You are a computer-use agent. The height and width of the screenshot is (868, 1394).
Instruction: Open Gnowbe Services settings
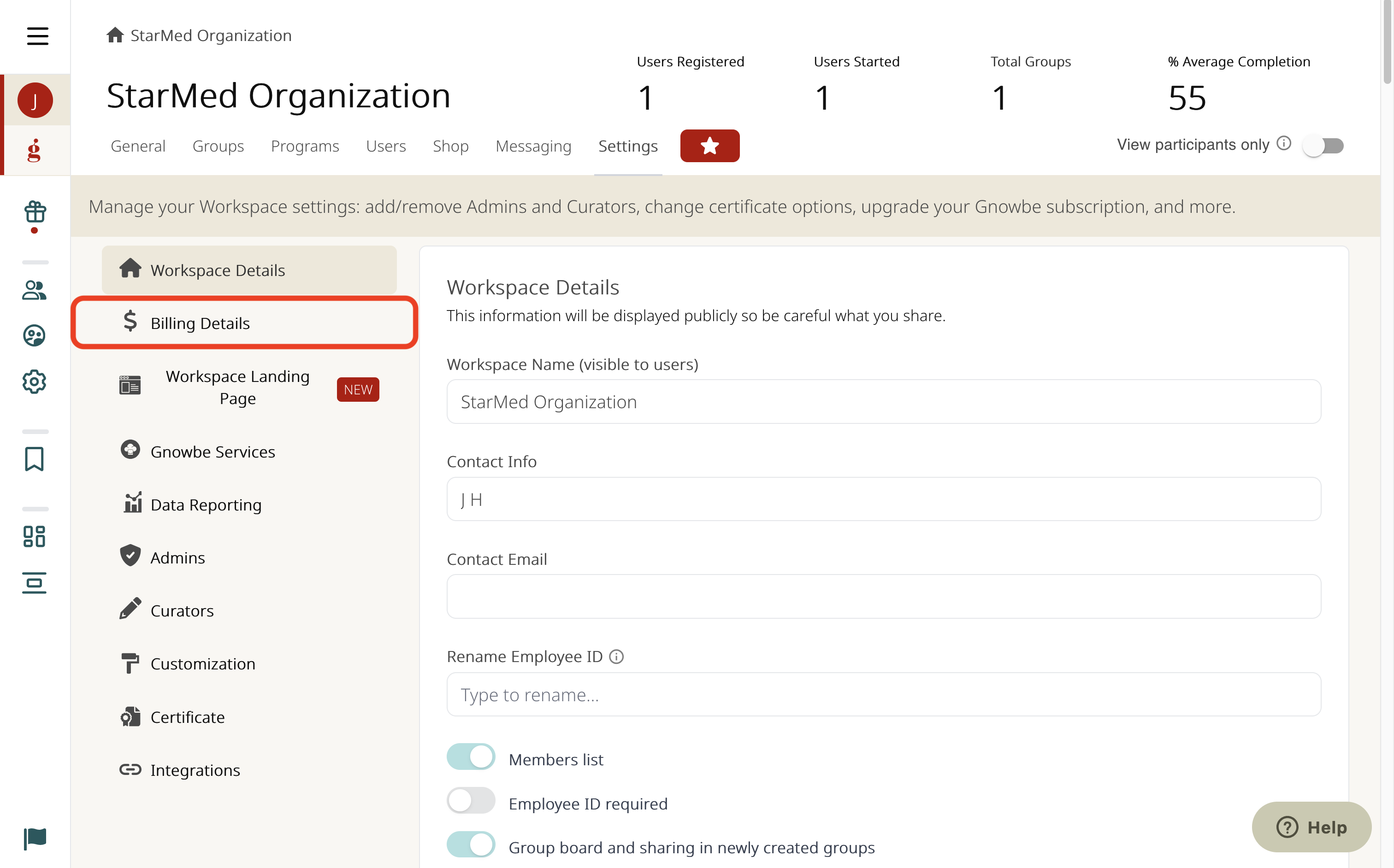[249, 451]
